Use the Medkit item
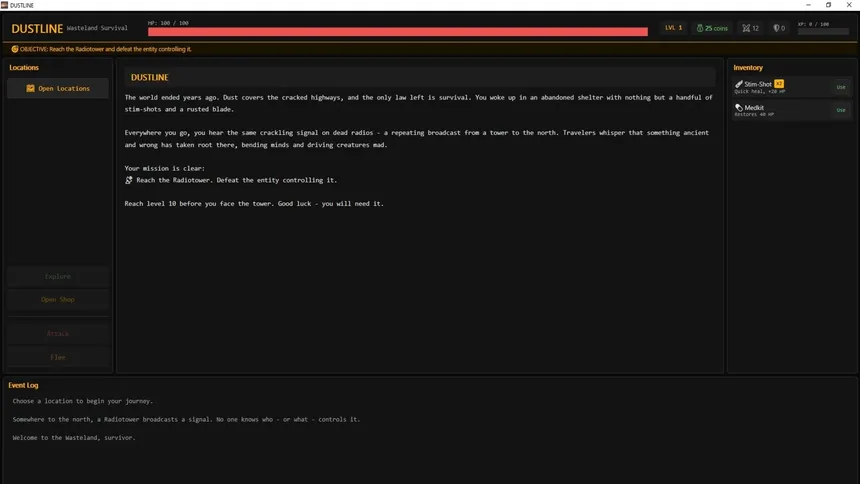This screenshot has height=484, width=860. point(841,110)
